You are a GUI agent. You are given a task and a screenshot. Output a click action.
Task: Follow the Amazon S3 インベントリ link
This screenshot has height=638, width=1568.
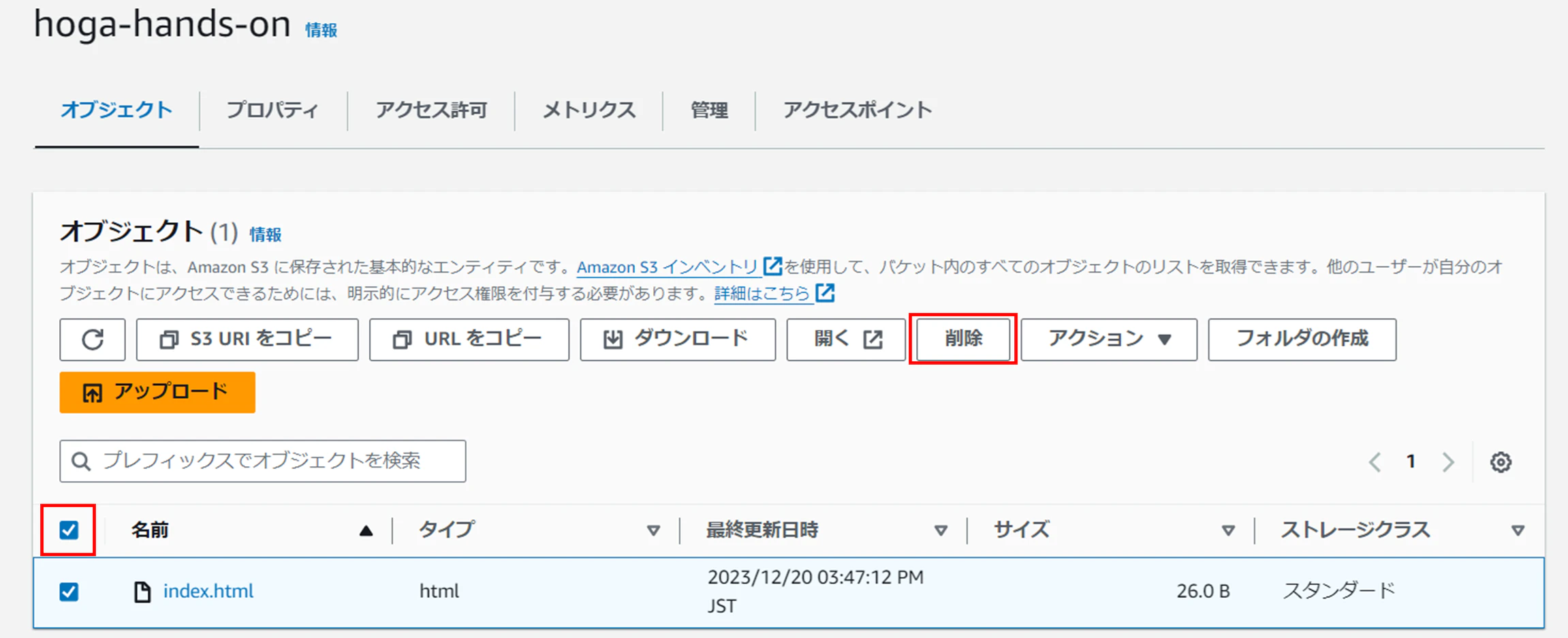point(668,267)
